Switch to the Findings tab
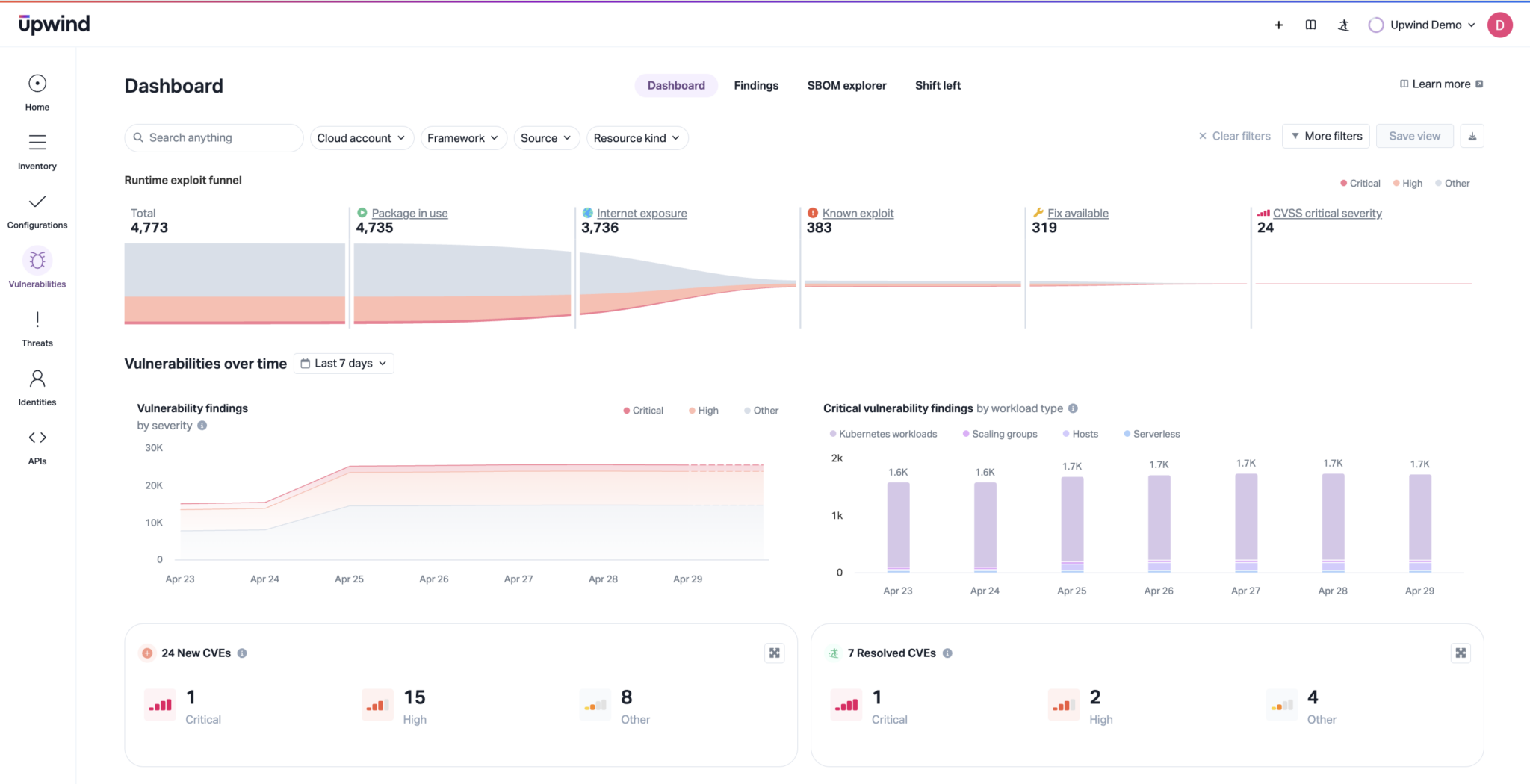 [x=756, y=86]
